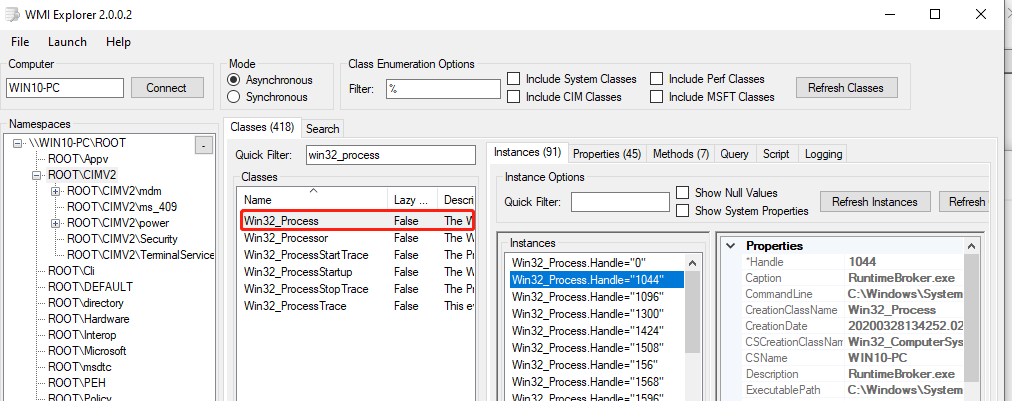Select Synchronous mode radio button
The width and height of the screenshot is (1012, 401).
[x=234, y=97]
